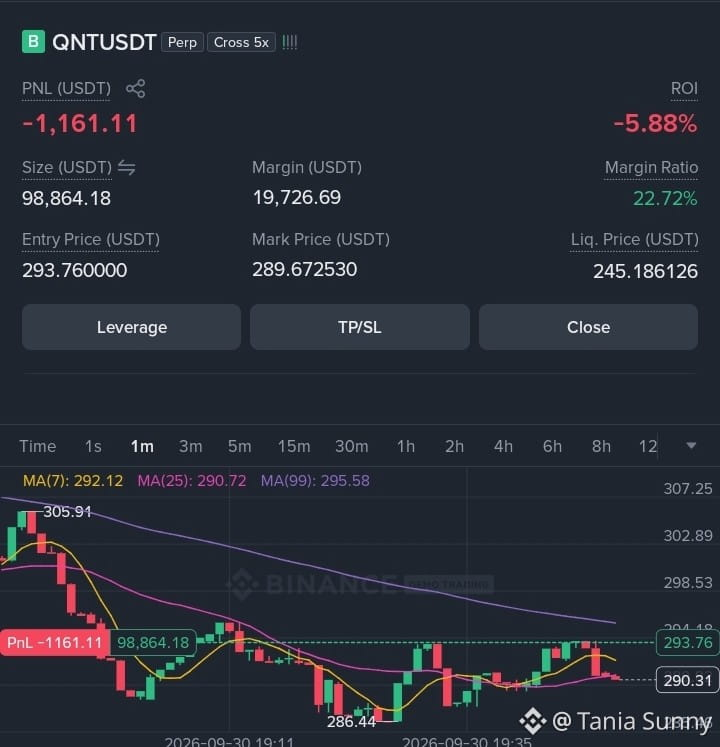This screenshot has width=720, height=747.
Task: Tap the PNL share icon
Action: (135, 89)
